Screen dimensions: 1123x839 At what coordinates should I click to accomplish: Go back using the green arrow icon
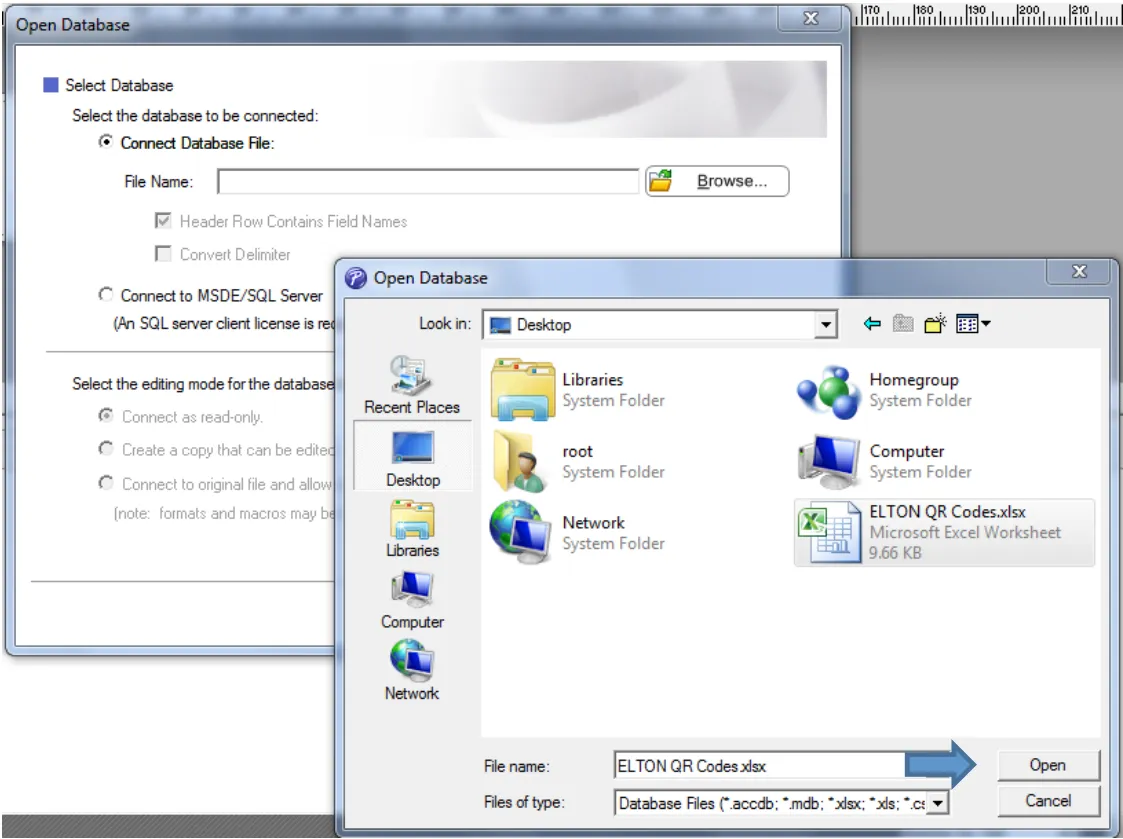coord(872,324)
